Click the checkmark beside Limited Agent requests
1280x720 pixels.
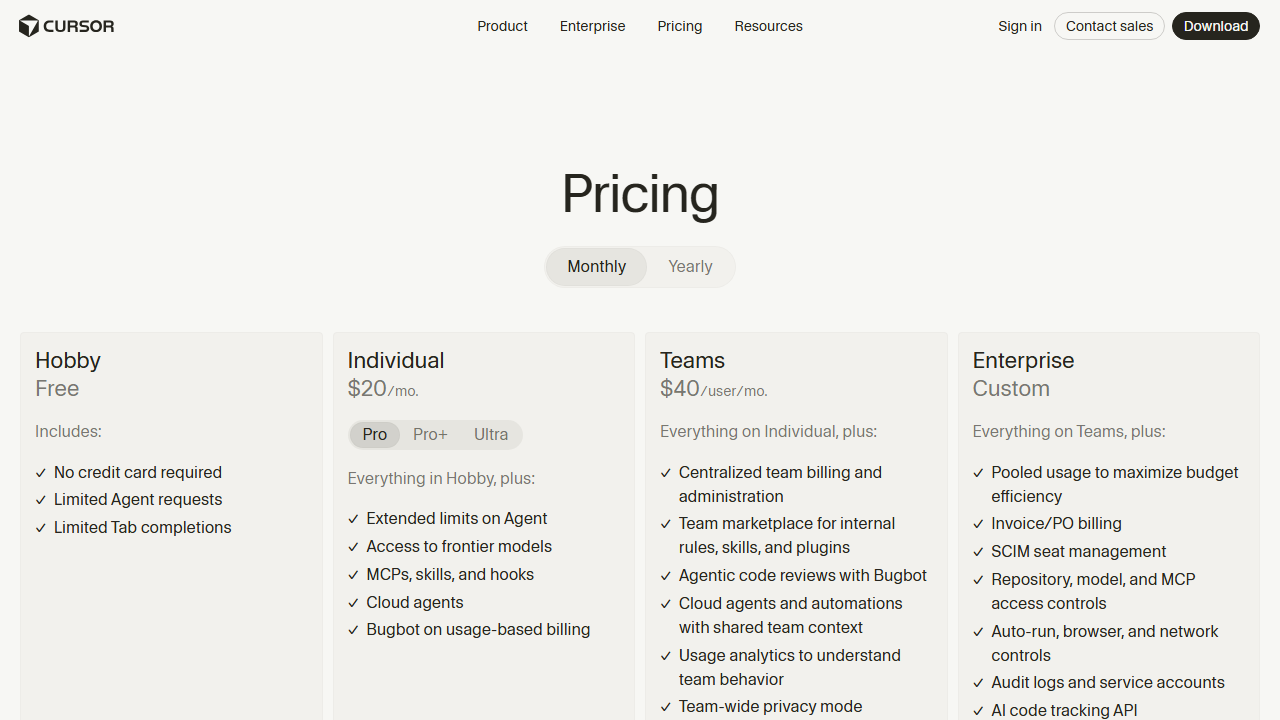(x=41, y=500)
